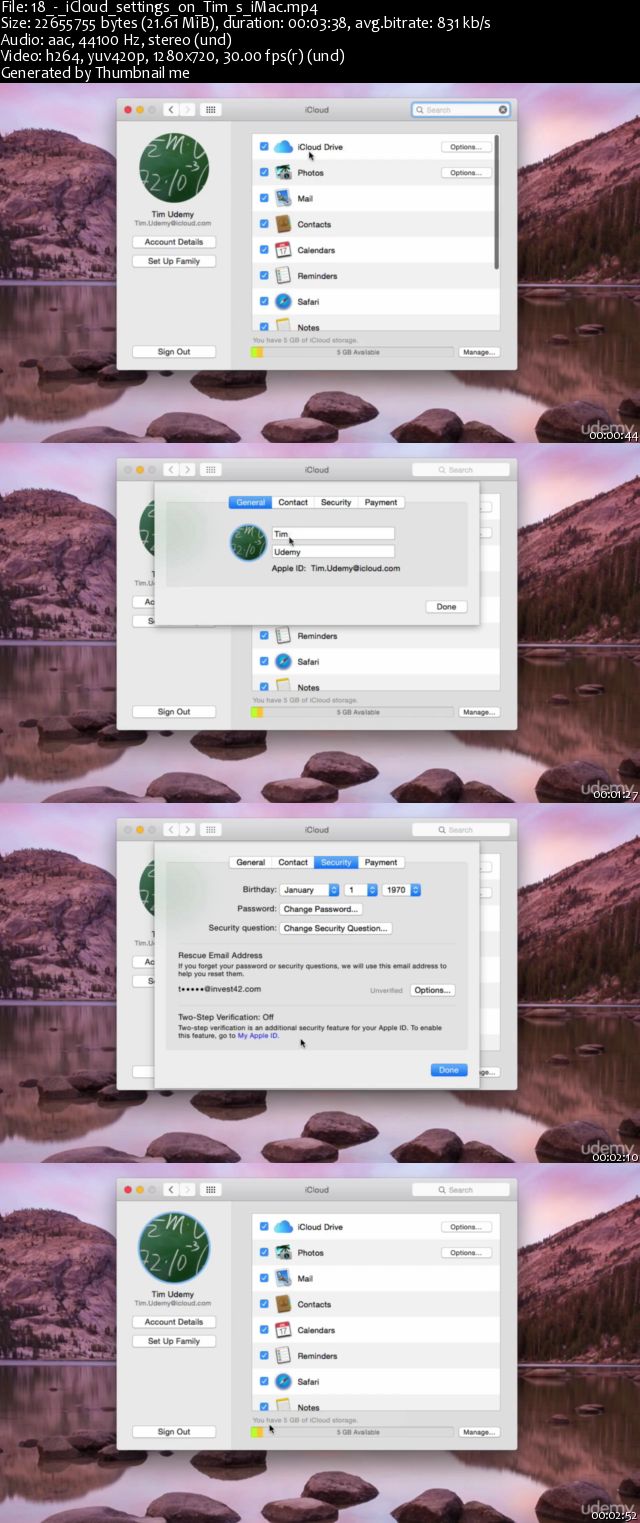640x1523 pixels.
Task: Go back with the left arrow in the 00:02:52 frame
Action: pyautogui.click(x=171, y=1190)
